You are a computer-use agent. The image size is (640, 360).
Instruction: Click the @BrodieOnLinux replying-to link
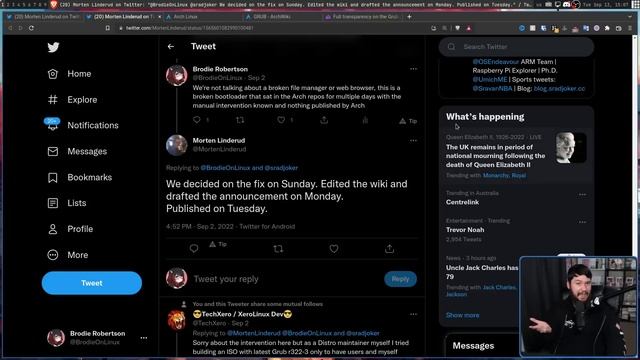click(x=225, y=168)
